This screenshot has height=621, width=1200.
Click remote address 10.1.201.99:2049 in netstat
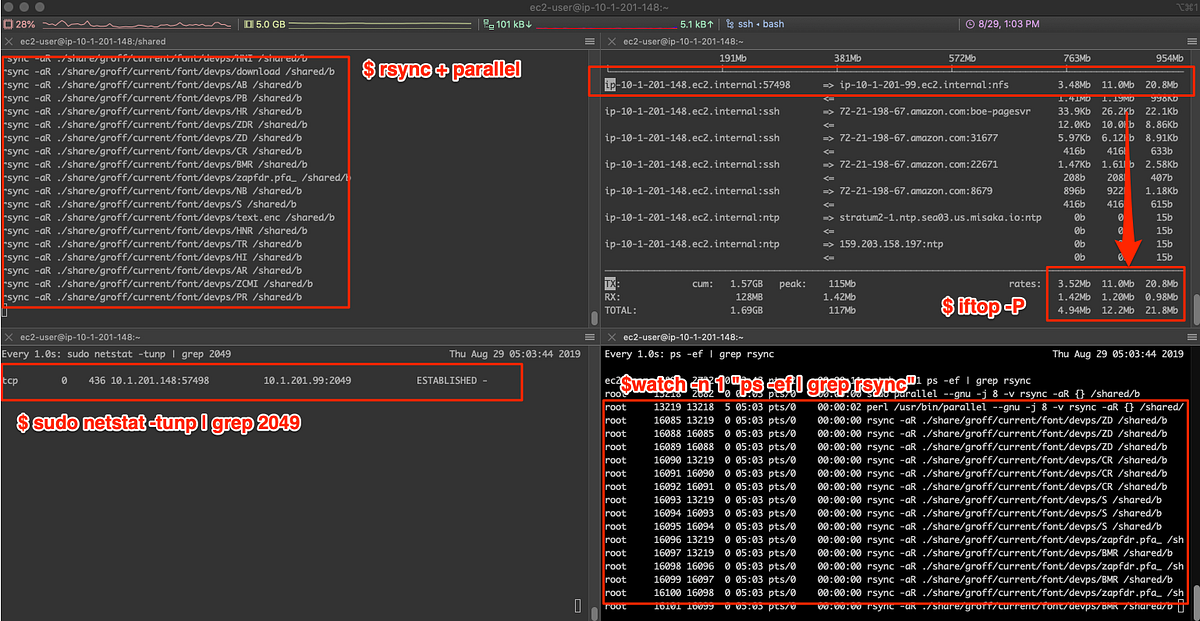coord(308,382)
